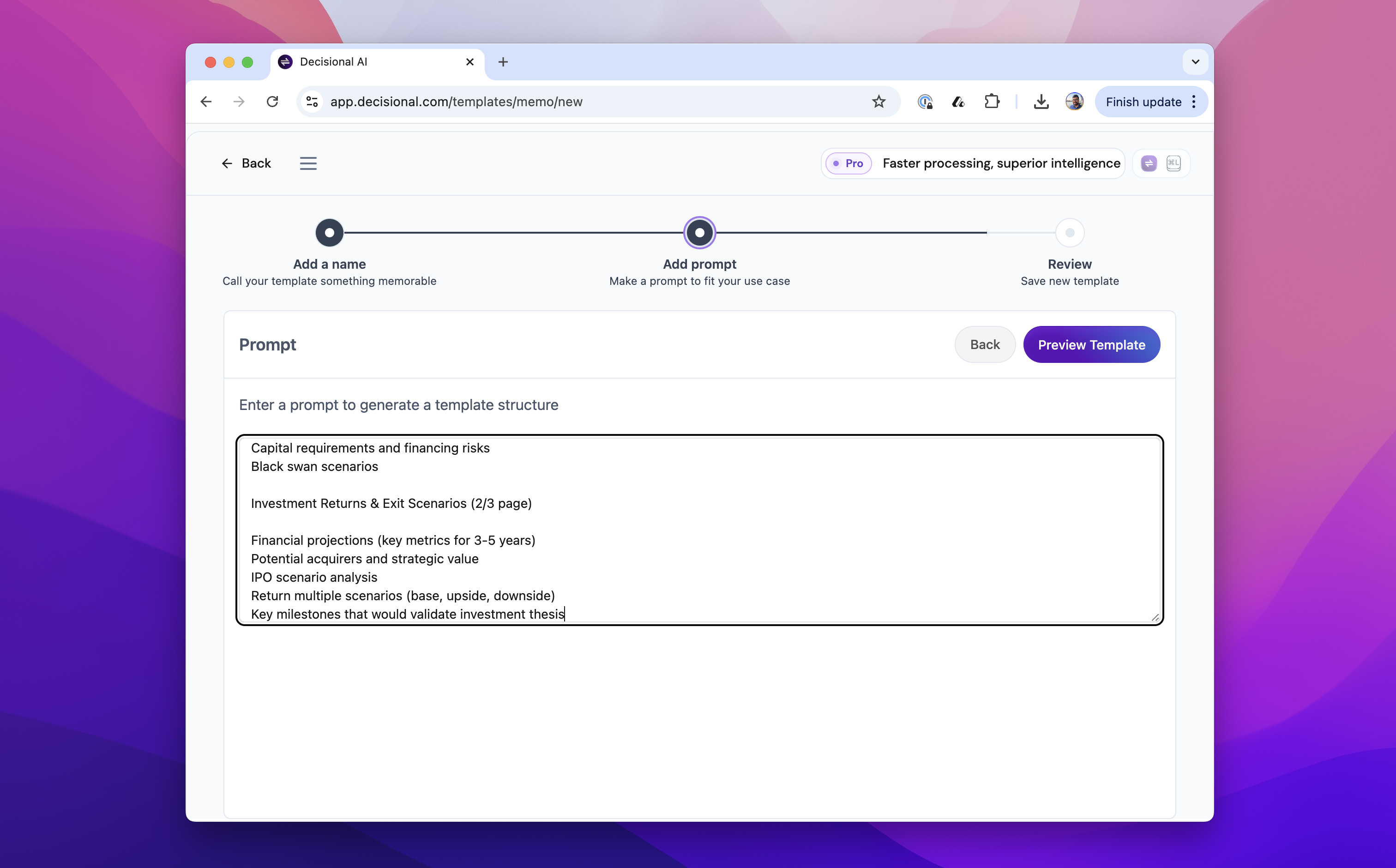Click the purple Decisional logo icon at the top right

pos(1149,163)
